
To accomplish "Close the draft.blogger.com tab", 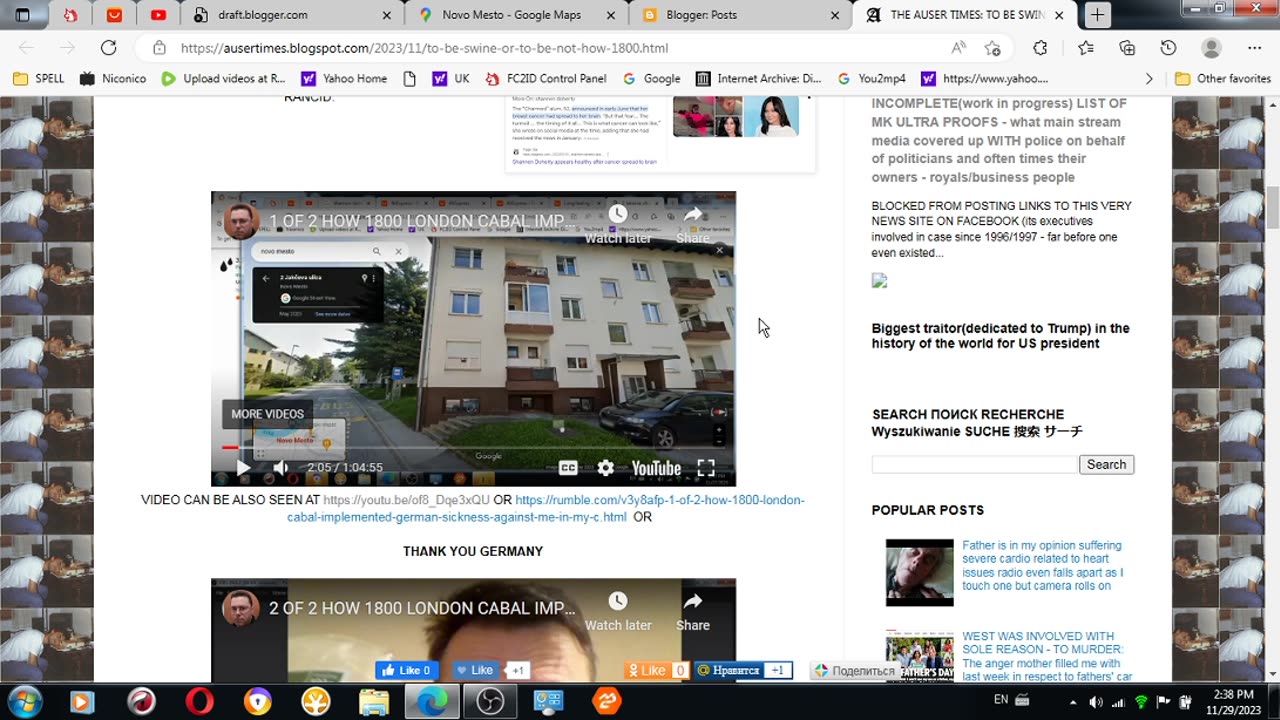I will [x=387, y=15].
